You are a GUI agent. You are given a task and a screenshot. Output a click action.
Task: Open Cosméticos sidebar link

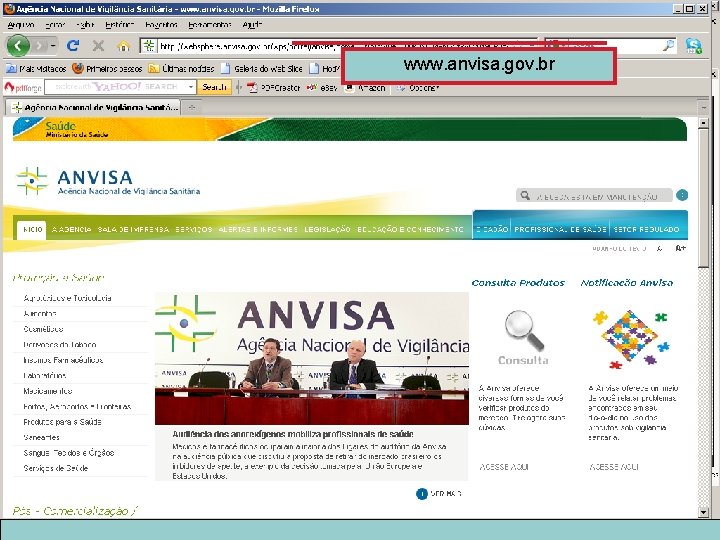(43, 329)
